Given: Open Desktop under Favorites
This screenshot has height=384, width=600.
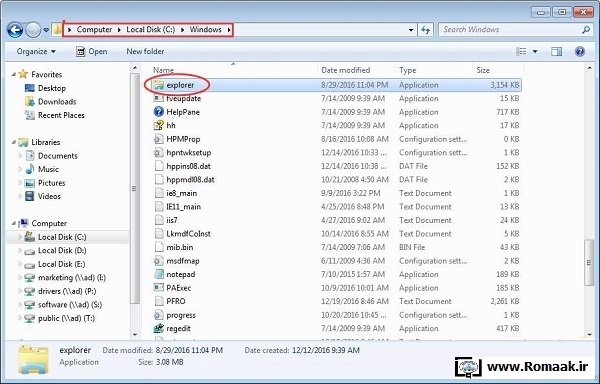Looking at the screenshot, I should pos(45,88).
